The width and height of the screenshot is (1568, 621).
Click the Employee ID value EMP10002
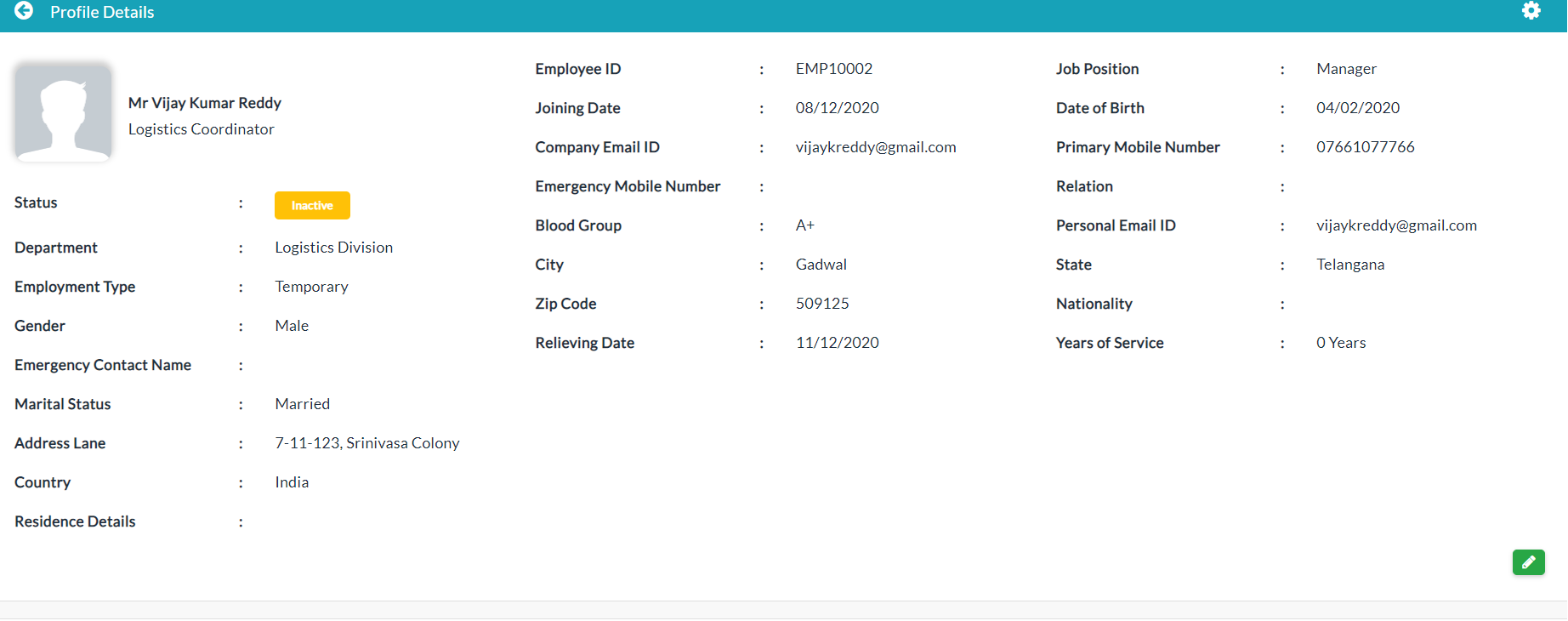click(834, 69)
